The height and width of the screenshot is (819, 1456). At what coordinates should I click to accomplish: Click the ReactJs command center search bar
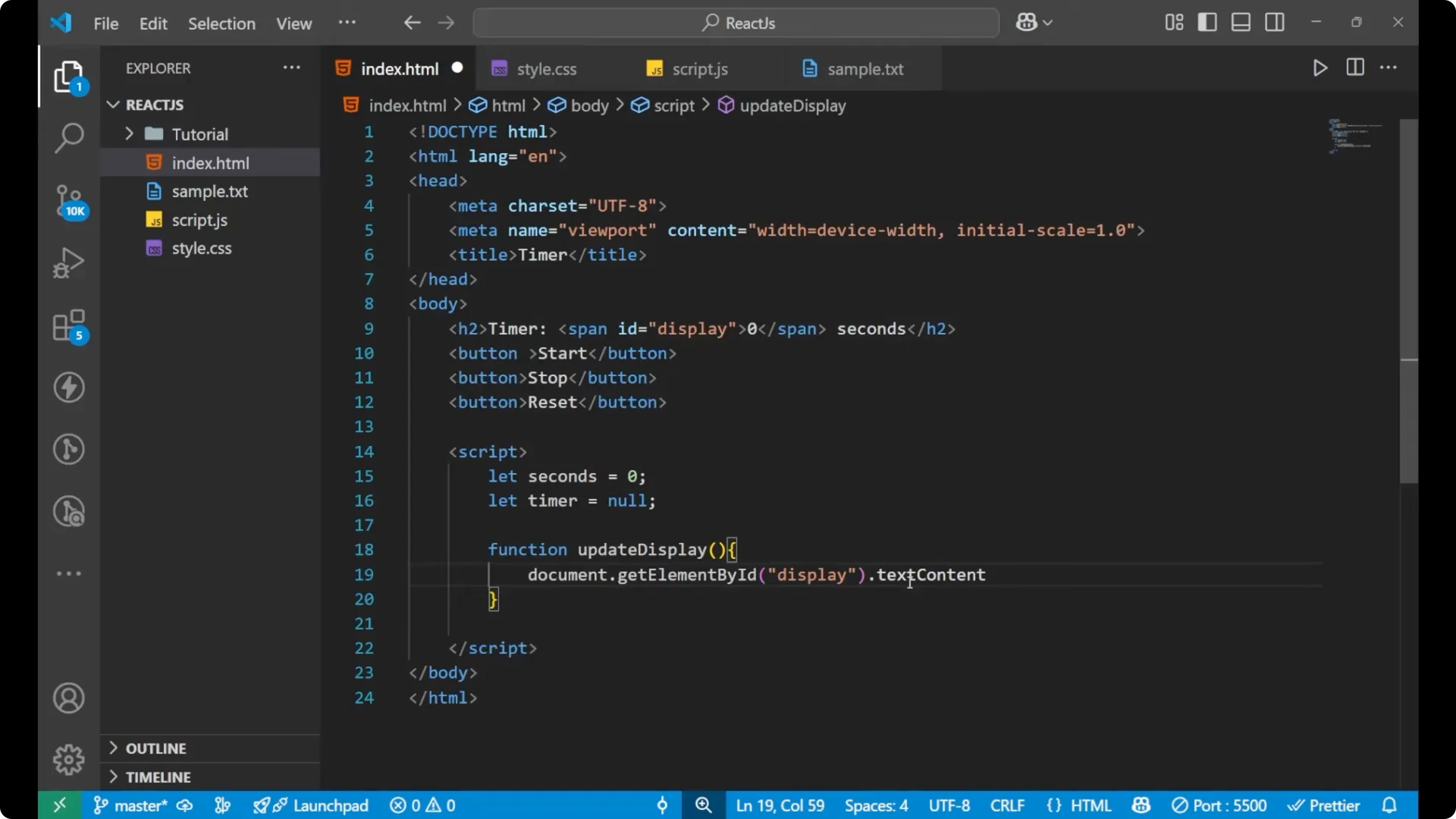(x=735, y=23)
